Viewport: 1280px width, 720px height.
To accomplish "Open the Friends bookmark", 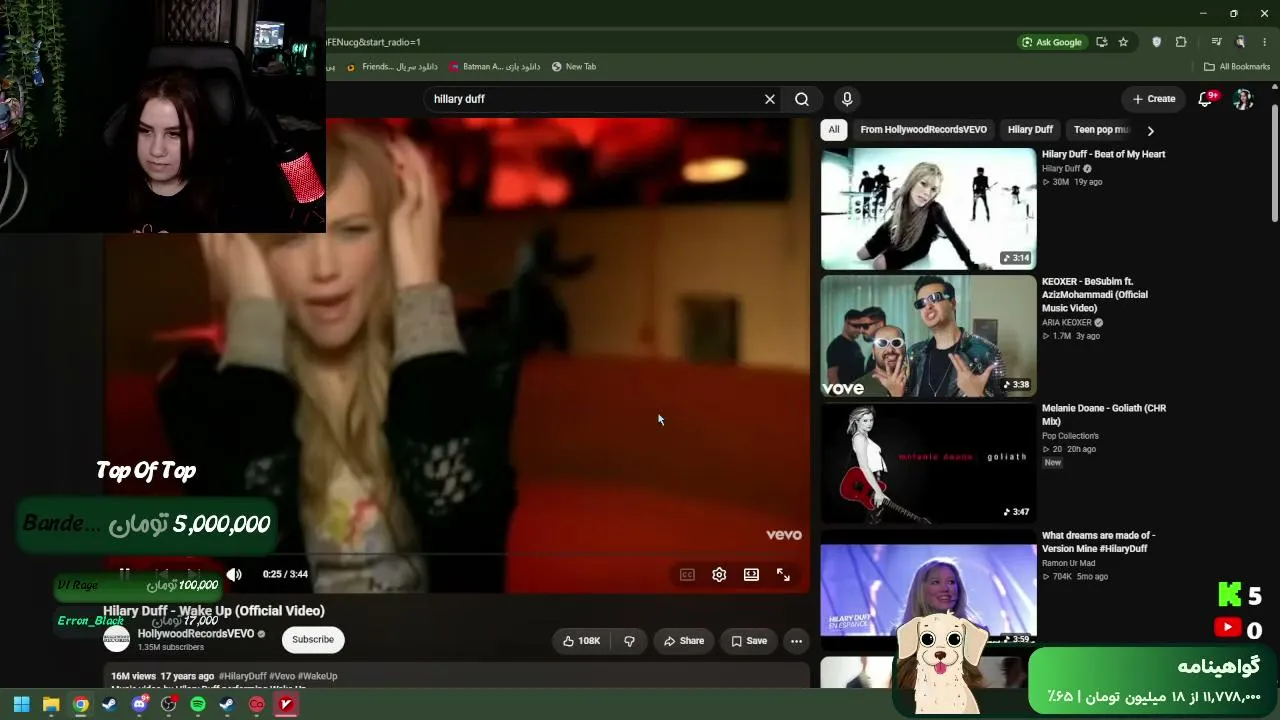I will (x=392, y=67).
